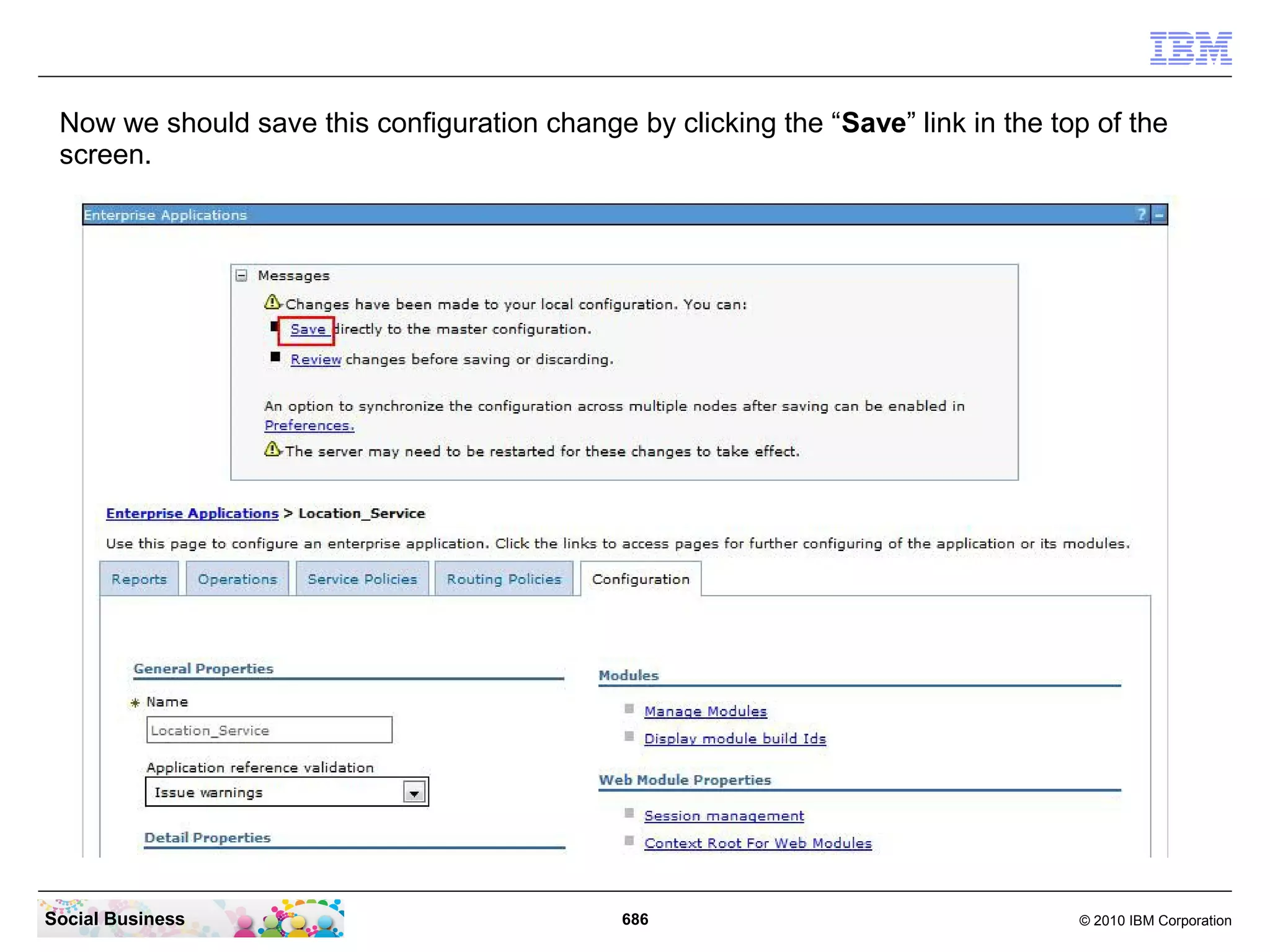Image resolution: width=1270 pixels, height=952 pixels.
Task: Open the Review changes link
Action: coord(316,359)
